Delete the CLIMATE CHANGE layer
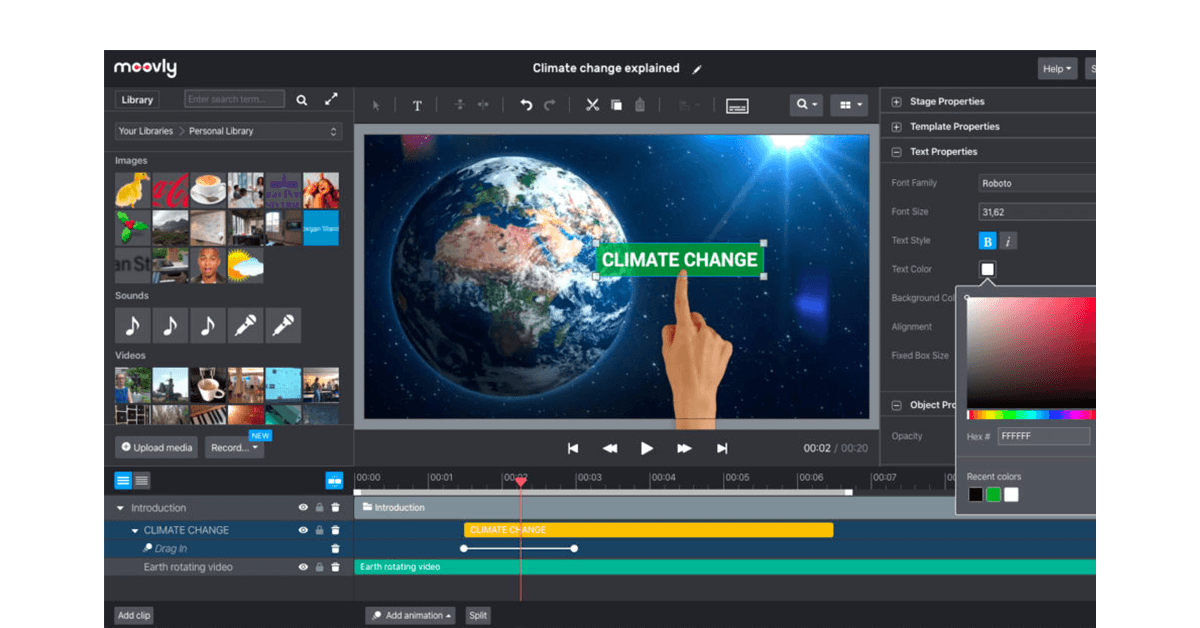Image resolution: width=1200 pixels, height=628 pixels. point(335,530)
